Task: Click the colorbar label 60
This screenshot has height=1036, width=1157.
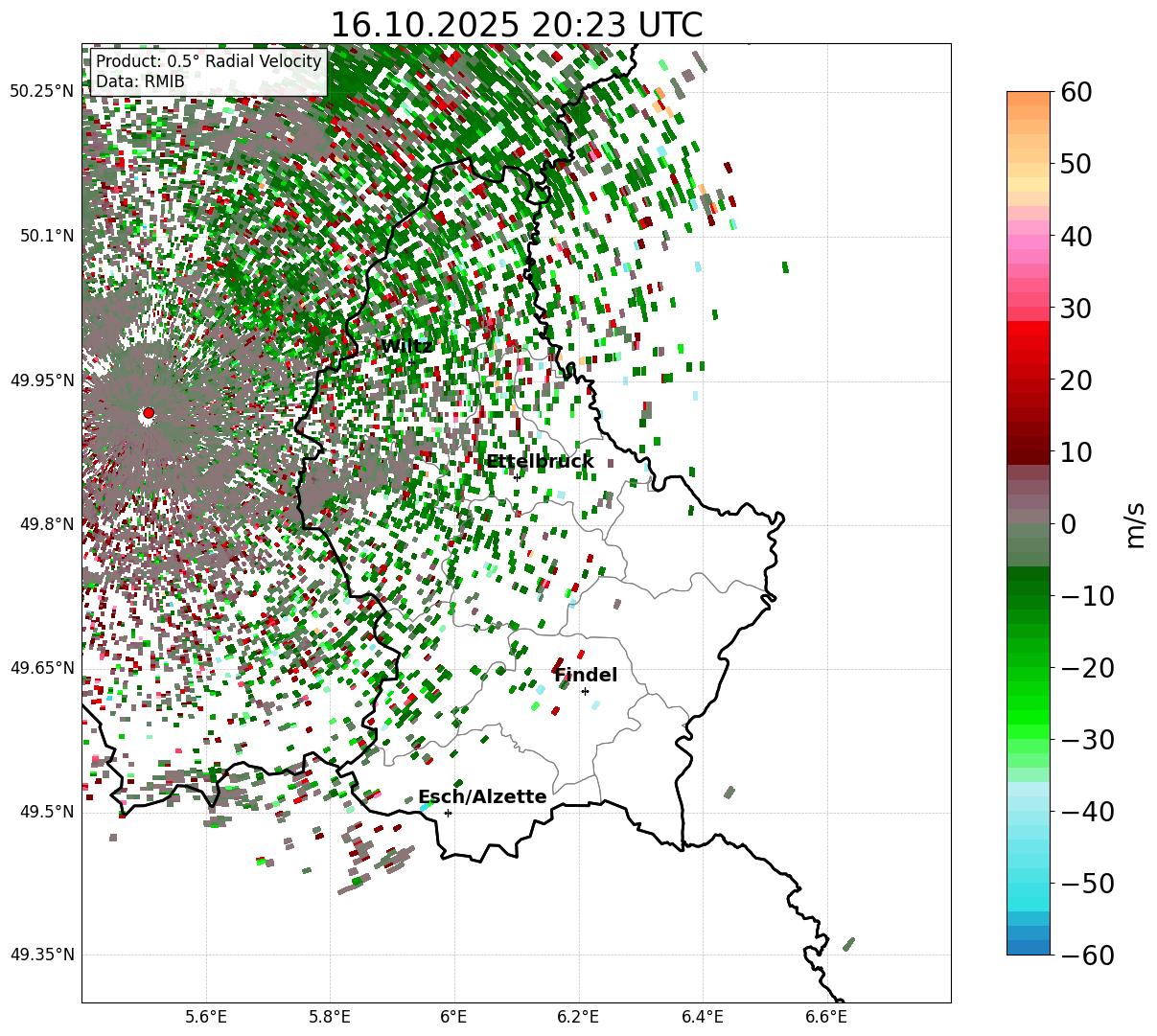Action: (x=1078, y=92)
